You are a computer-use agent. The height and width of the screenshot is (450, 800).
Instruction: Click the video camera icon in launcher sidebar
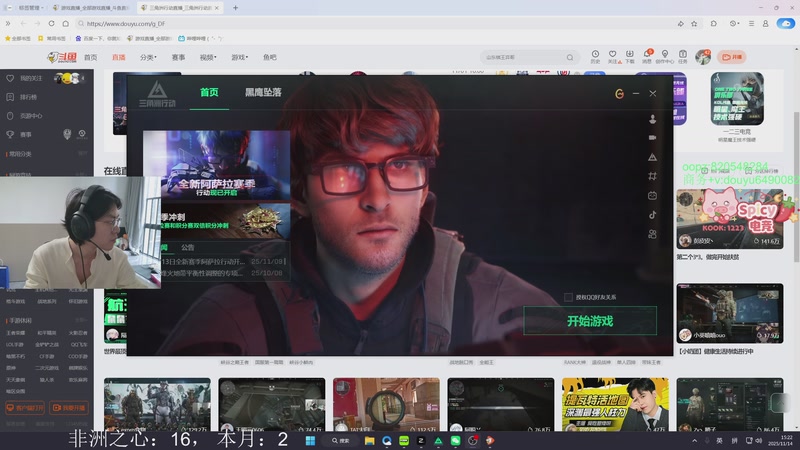tap(652, 138)
